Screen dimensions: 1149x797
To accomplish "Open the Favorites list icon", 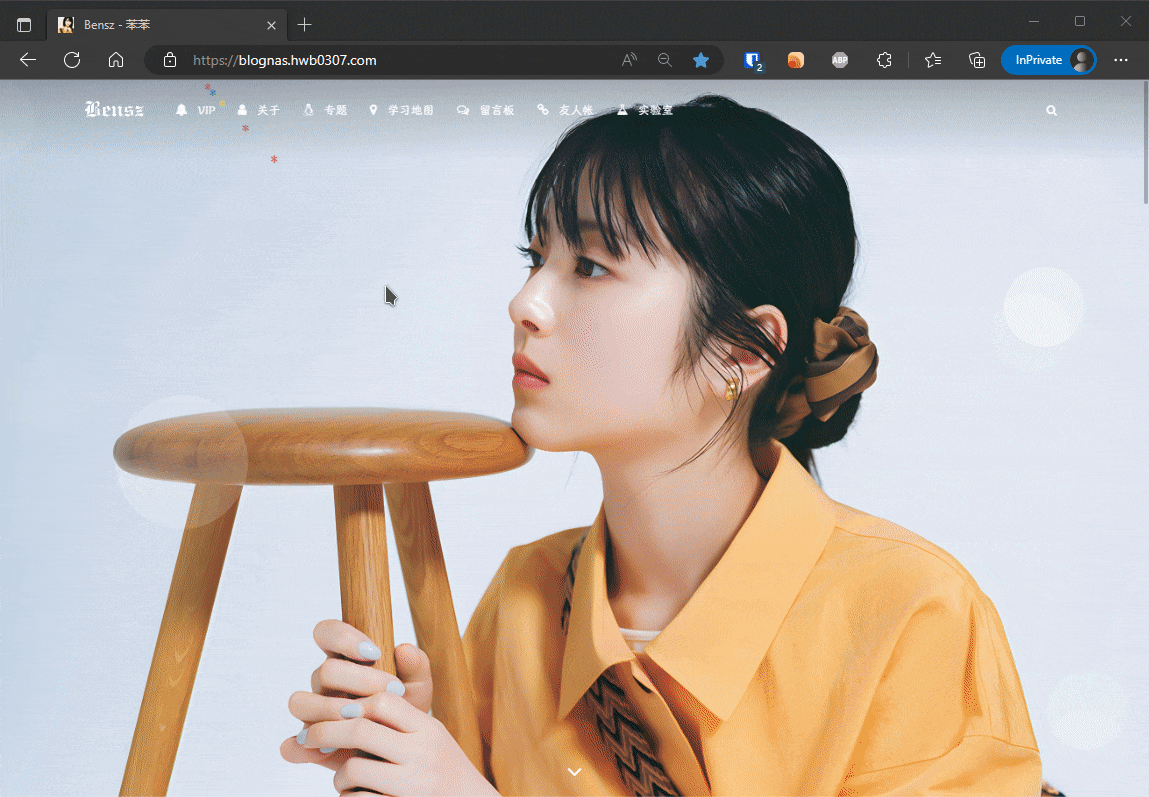I will [933, 60].
